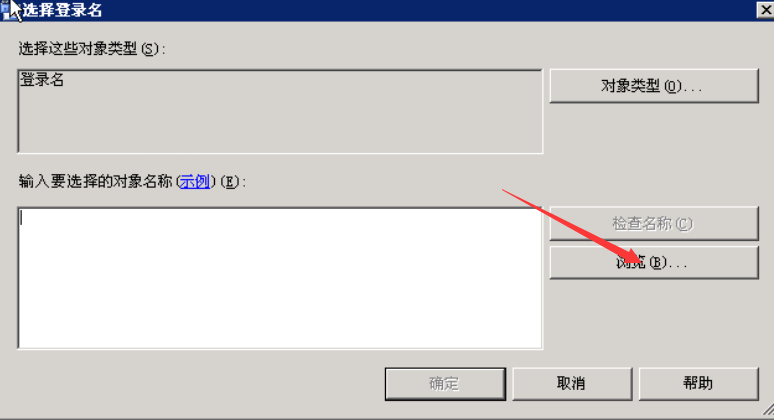
Task: Click the dialog system icon in title bar
Action: [5, 10]
